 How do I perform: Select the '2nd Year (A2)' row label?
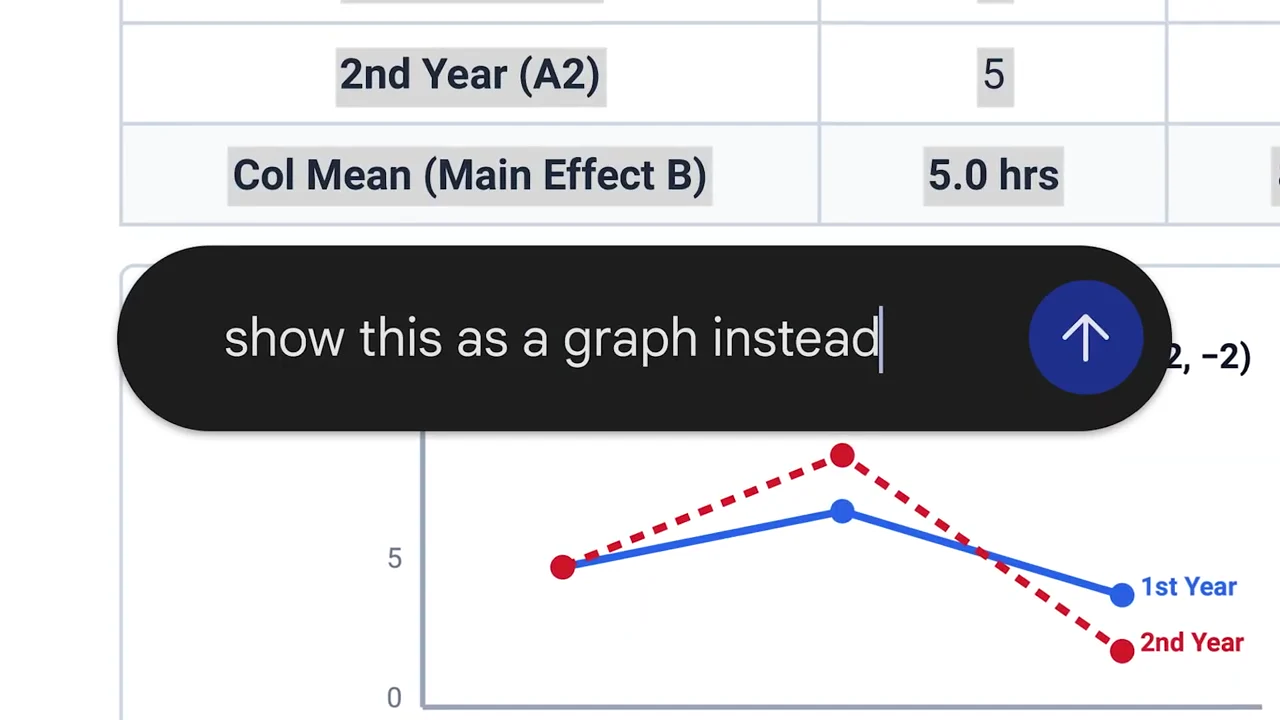(470, 75)
